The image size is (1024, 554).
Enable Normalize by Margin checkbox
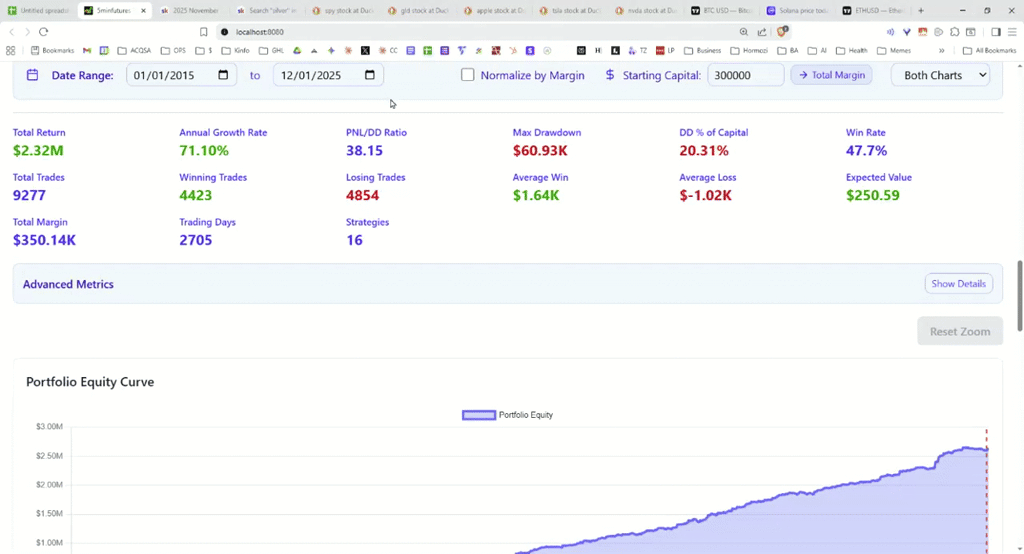point(468,74)
